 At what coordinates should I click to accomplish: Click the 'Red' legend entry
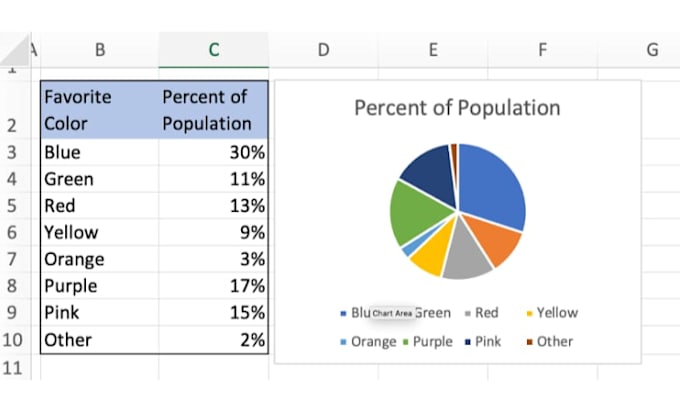point(482,313)
